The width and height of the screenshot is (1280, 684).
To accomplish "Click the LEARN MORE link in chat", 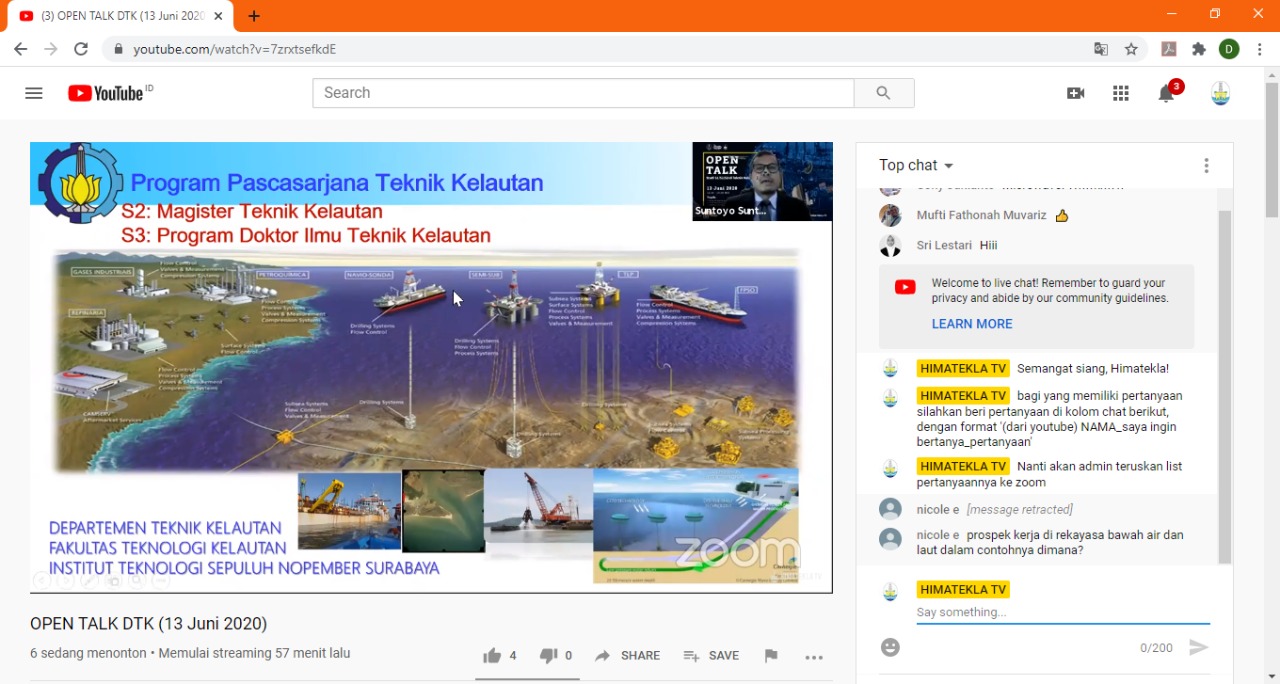I will coord(972,324).
